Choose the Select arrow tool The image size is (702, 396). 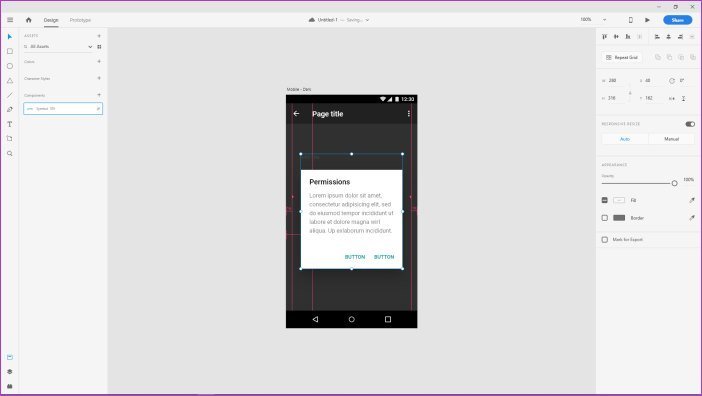(10, 36)
